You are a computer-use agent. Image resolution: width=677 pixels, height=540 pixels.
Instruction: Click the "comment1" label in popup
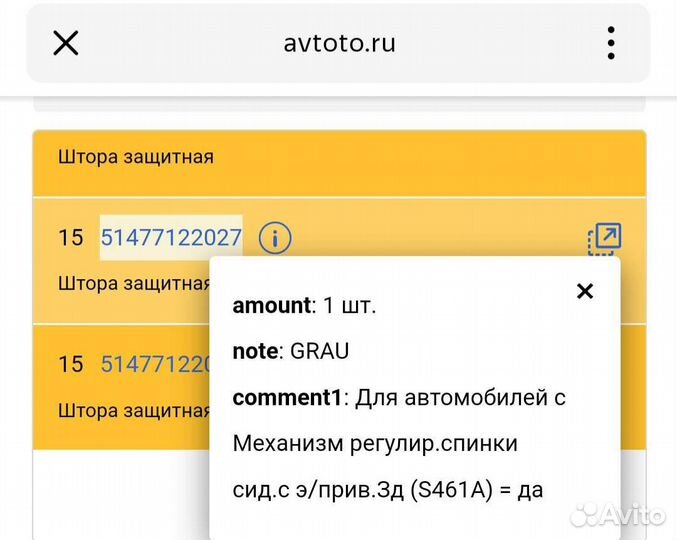point(288,397)
